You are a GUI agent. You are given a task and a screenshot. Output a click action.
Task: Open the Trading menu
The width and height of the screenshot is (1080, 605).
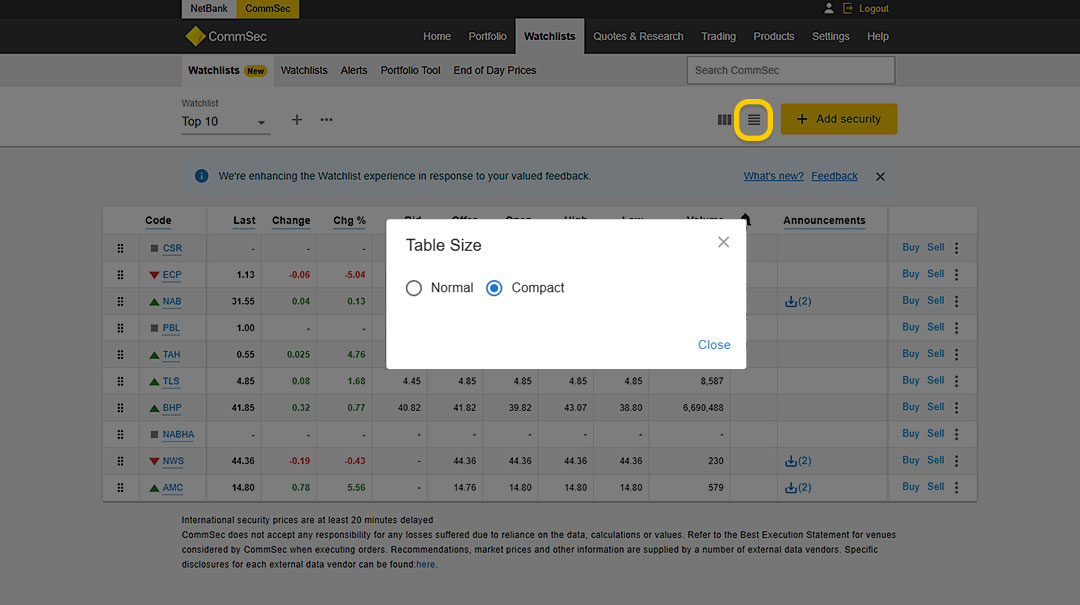tap(718, 37)
